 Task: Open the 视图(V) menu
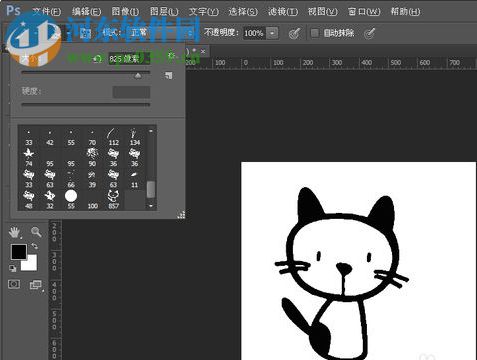click(323, 12)
